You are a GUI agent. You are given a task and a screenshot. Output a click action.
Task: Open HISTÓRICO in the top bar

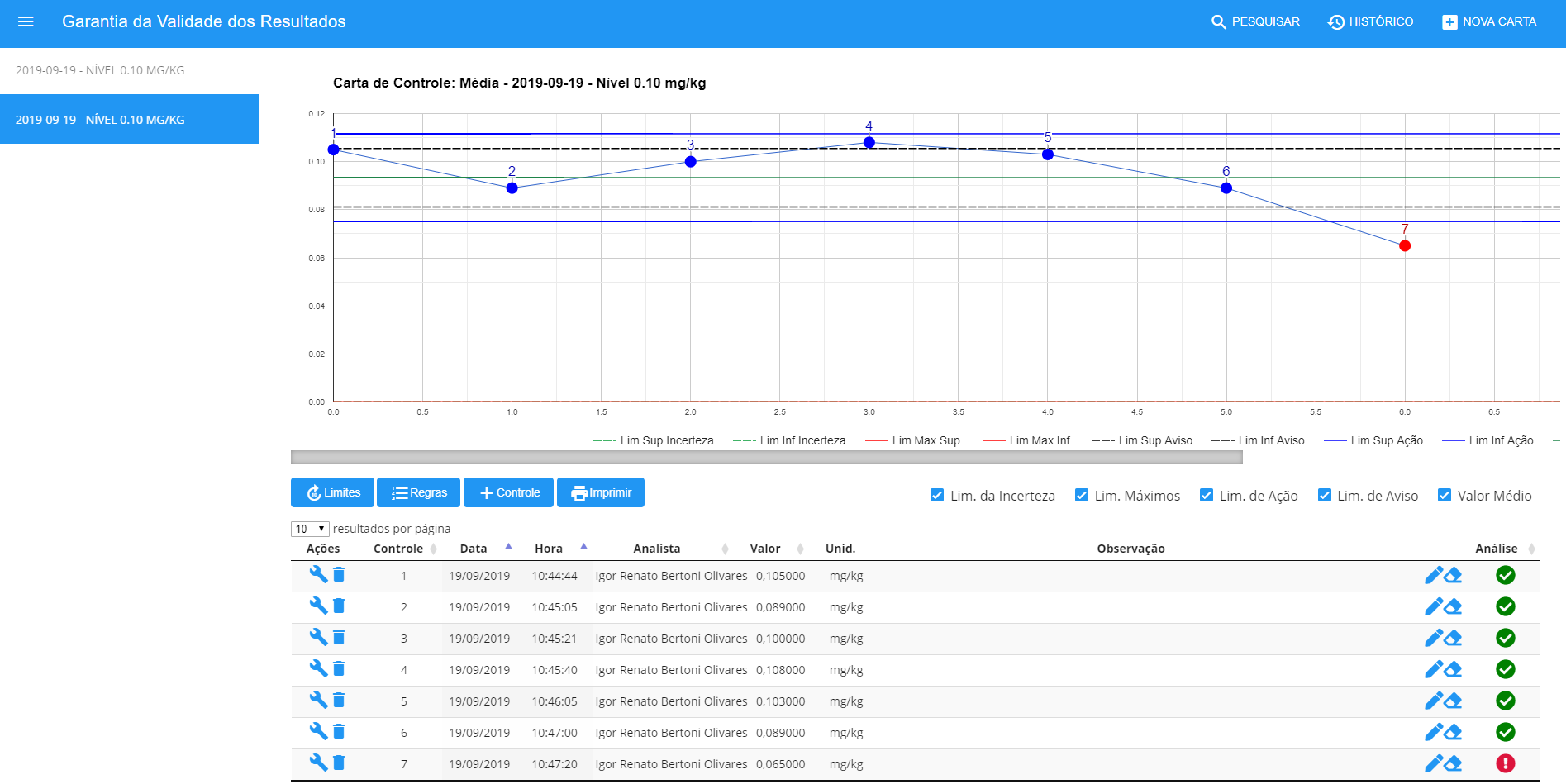point(1370,21)
